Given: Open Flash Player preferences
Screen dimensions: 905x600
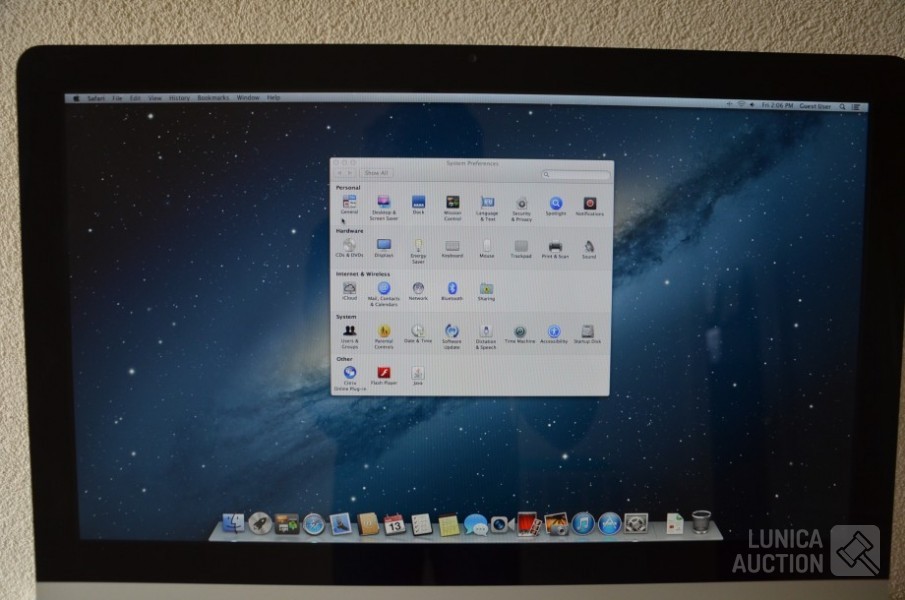Looking at the screenshot, I should [384, 376].
